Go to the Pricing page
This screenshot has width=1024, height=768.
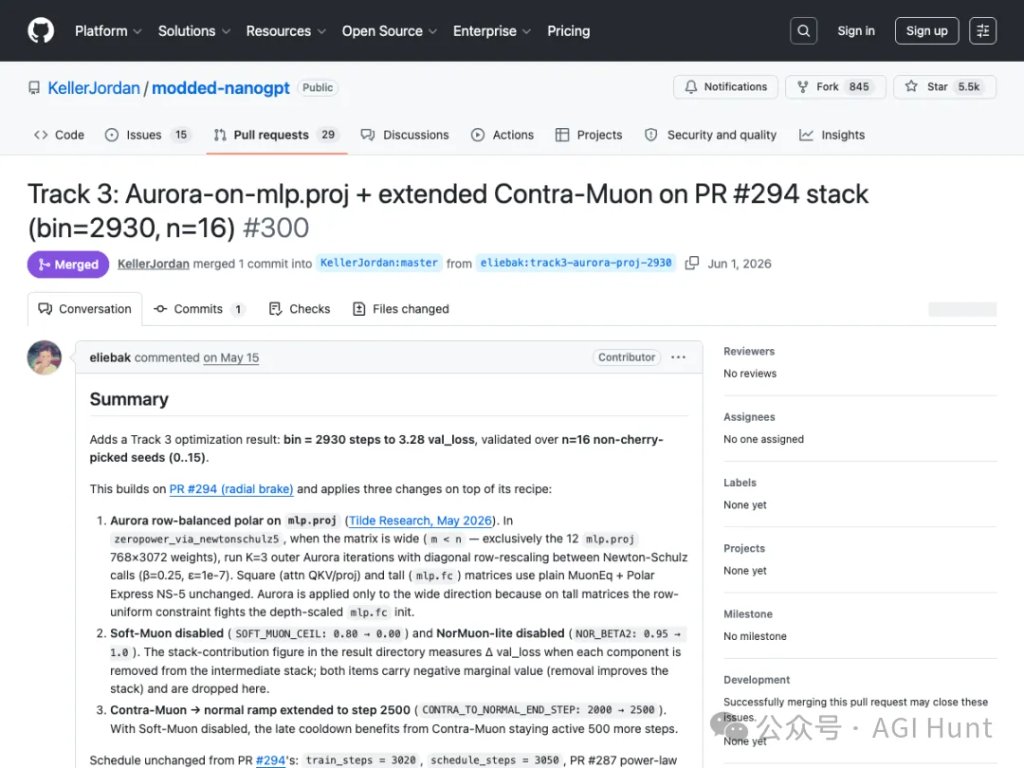[568, 31]
